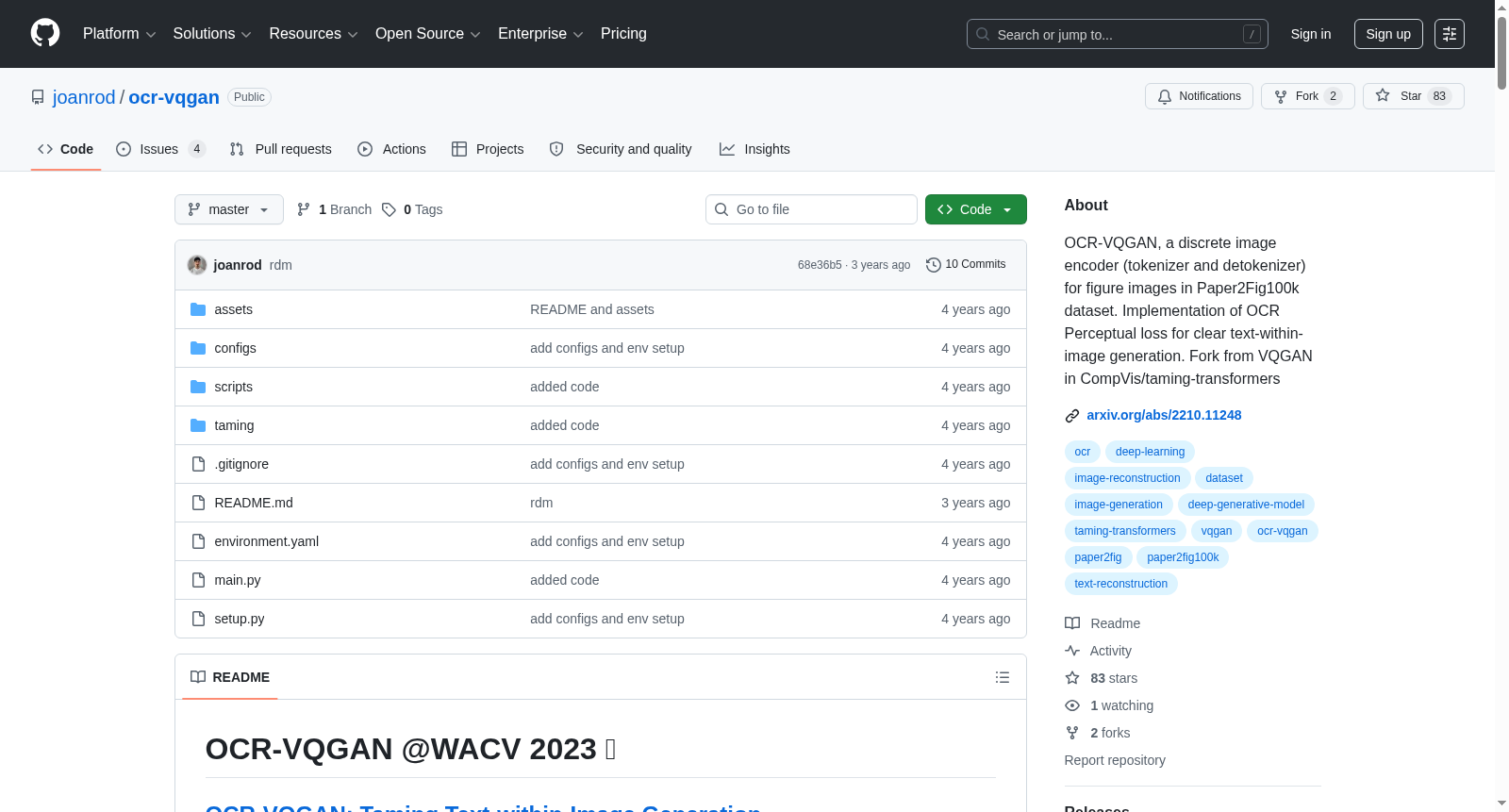Viewport: 1509px width, 812px height.
Task: Select the taming-transformers topic tag
Action: pyautogui.click(x=1125, y=531)
